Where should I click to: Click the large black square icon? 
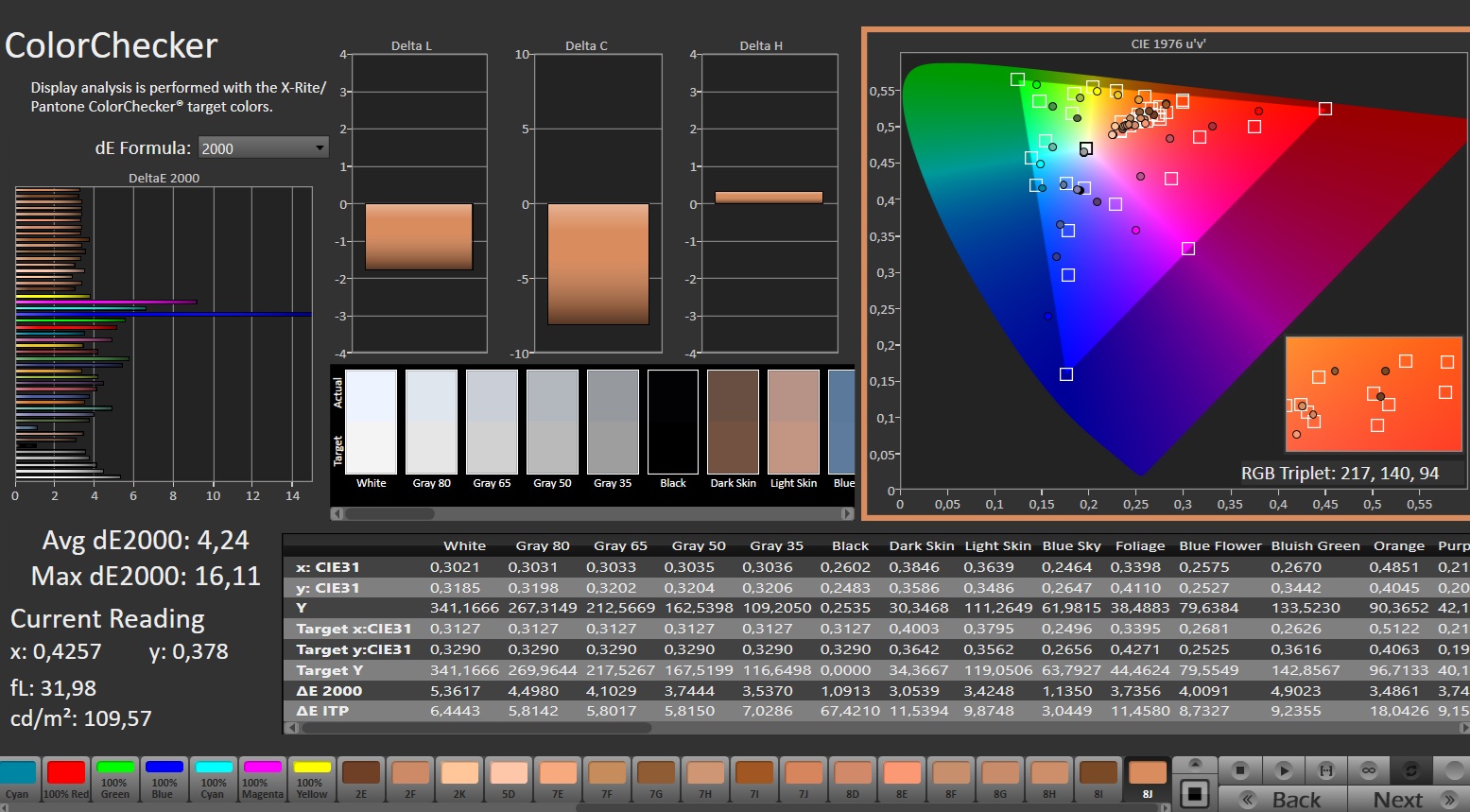click(x=1195, y=793)
